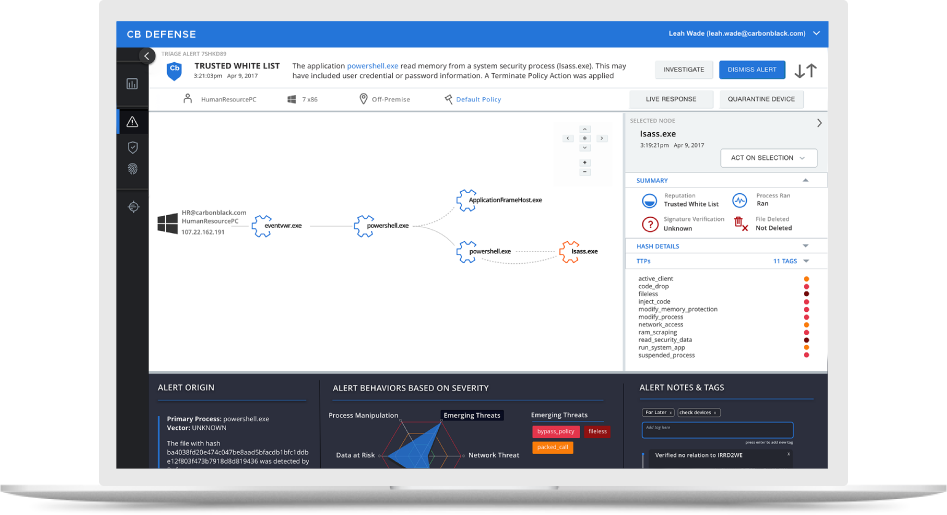This screenshot has width=947, height=515.
Task: Open the fingerprint icon in sidebar
Action: (133, 169)
